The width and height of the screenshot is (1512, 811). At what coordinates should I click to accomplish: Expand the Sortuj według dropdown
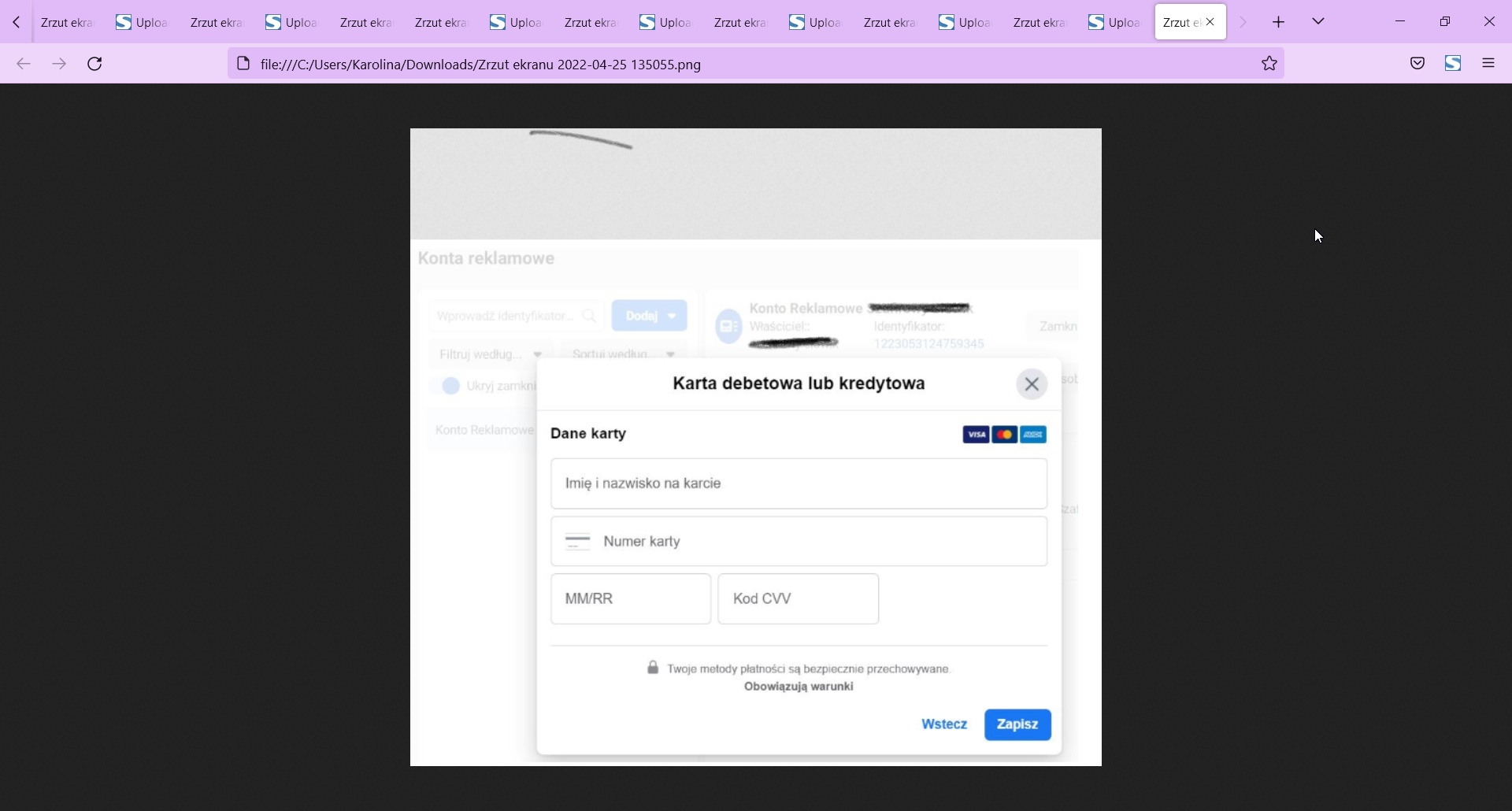[x=624, y=354]
